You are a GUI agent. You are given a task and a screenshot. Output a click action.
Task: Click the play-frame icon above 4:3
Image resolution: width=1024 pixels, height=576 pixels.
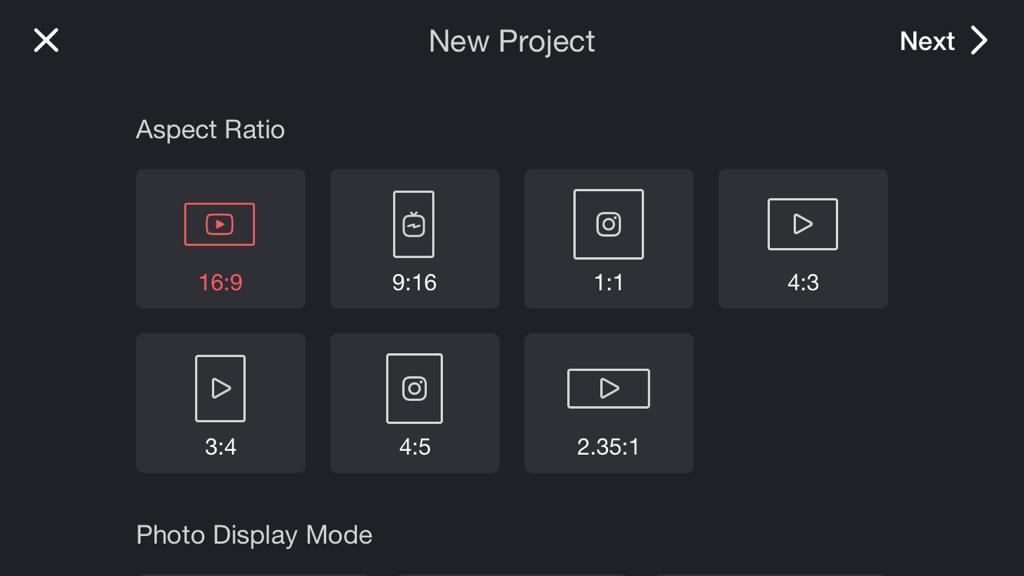[x=803, y=224]
